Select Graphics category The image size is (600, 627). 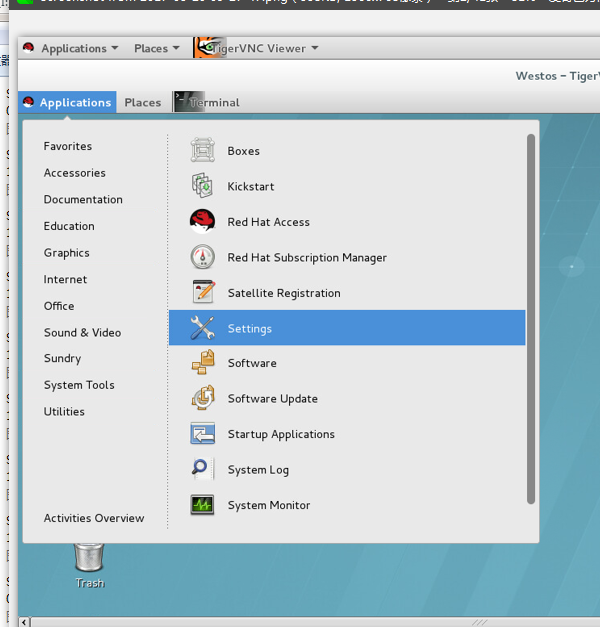tap(66, 253)
